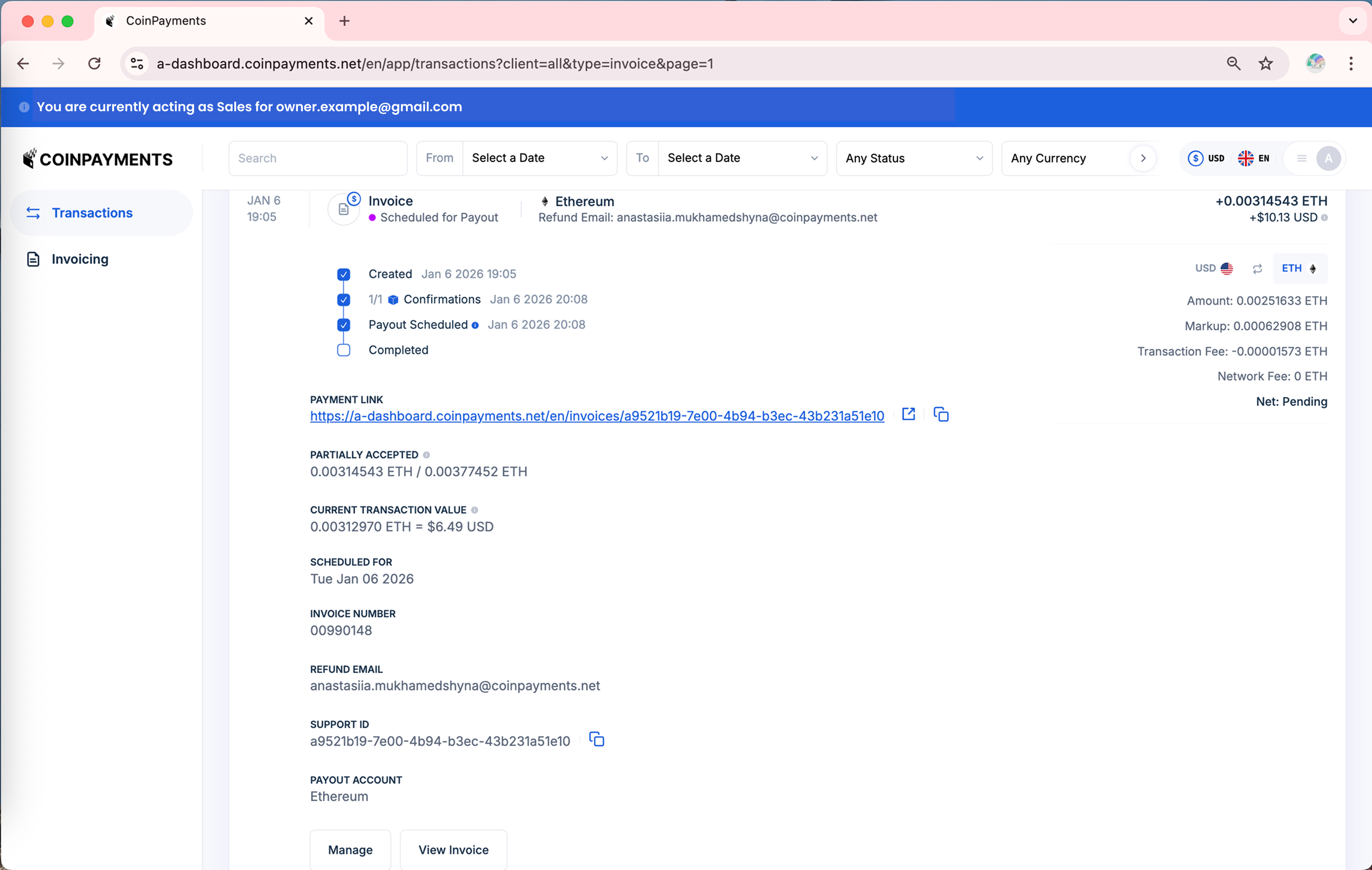The image size is (1372, 870).
Task: Open the site information icon in address bar
Action: 137,64
